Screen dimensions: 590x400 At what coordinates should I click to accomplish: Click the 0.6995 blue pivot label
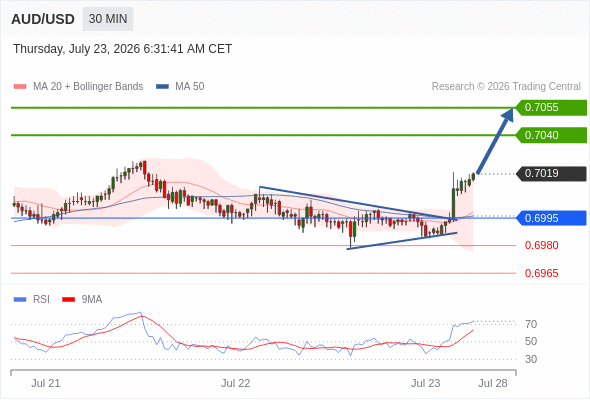coord(551,218)
